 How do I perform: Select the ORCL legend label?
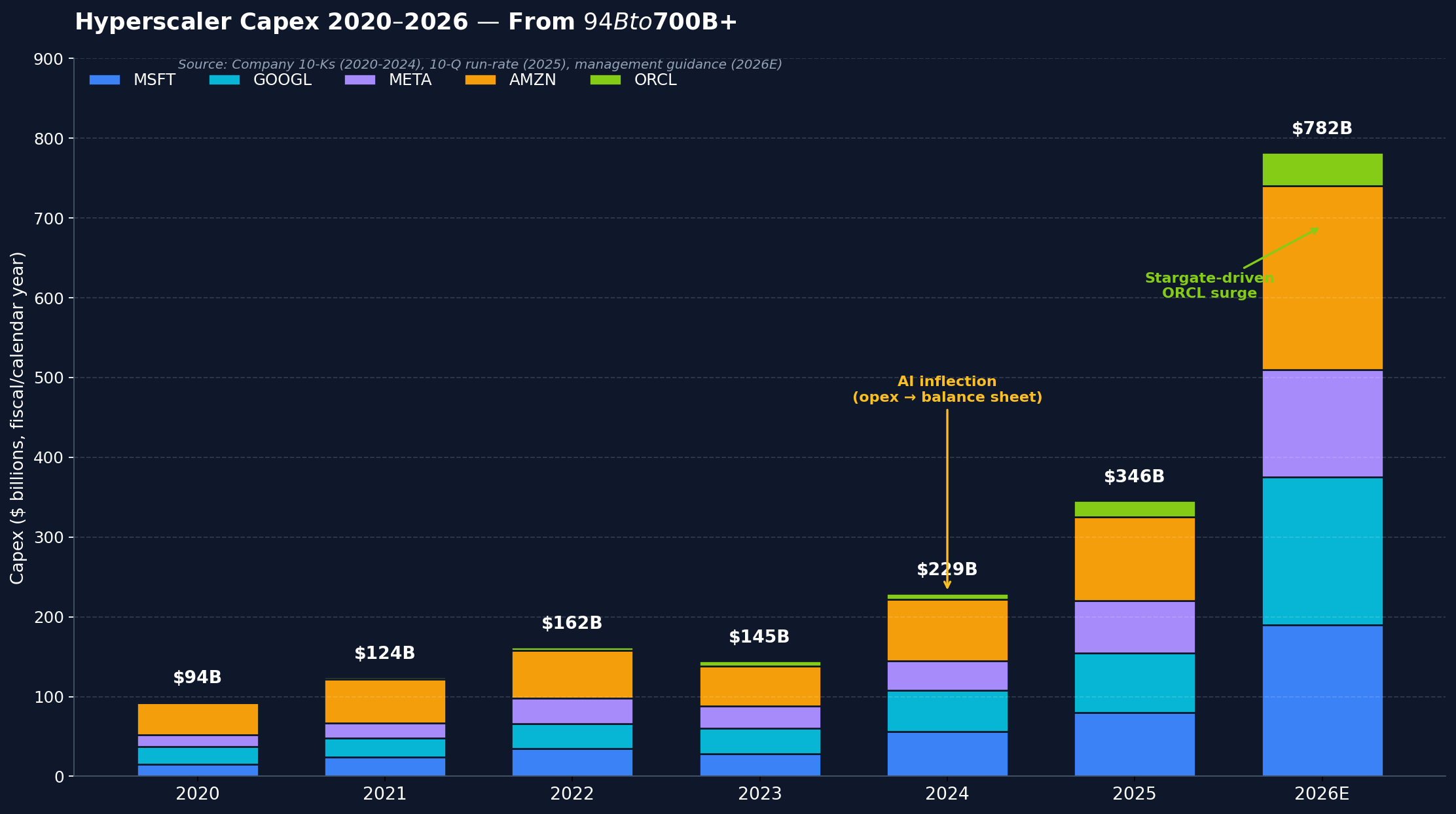tap(655, 80)
